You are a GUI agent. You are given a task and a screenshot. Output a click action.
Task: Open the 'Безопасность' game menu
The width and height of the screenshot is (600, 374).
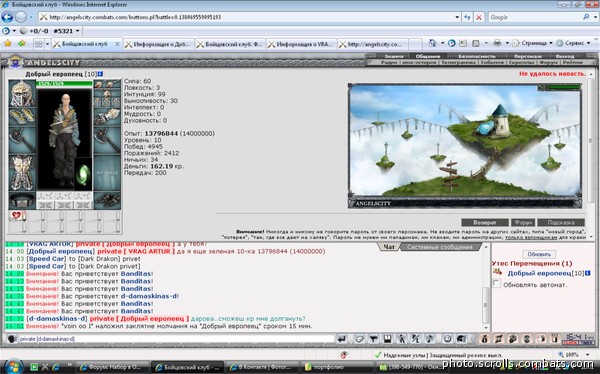pos(477,56)
